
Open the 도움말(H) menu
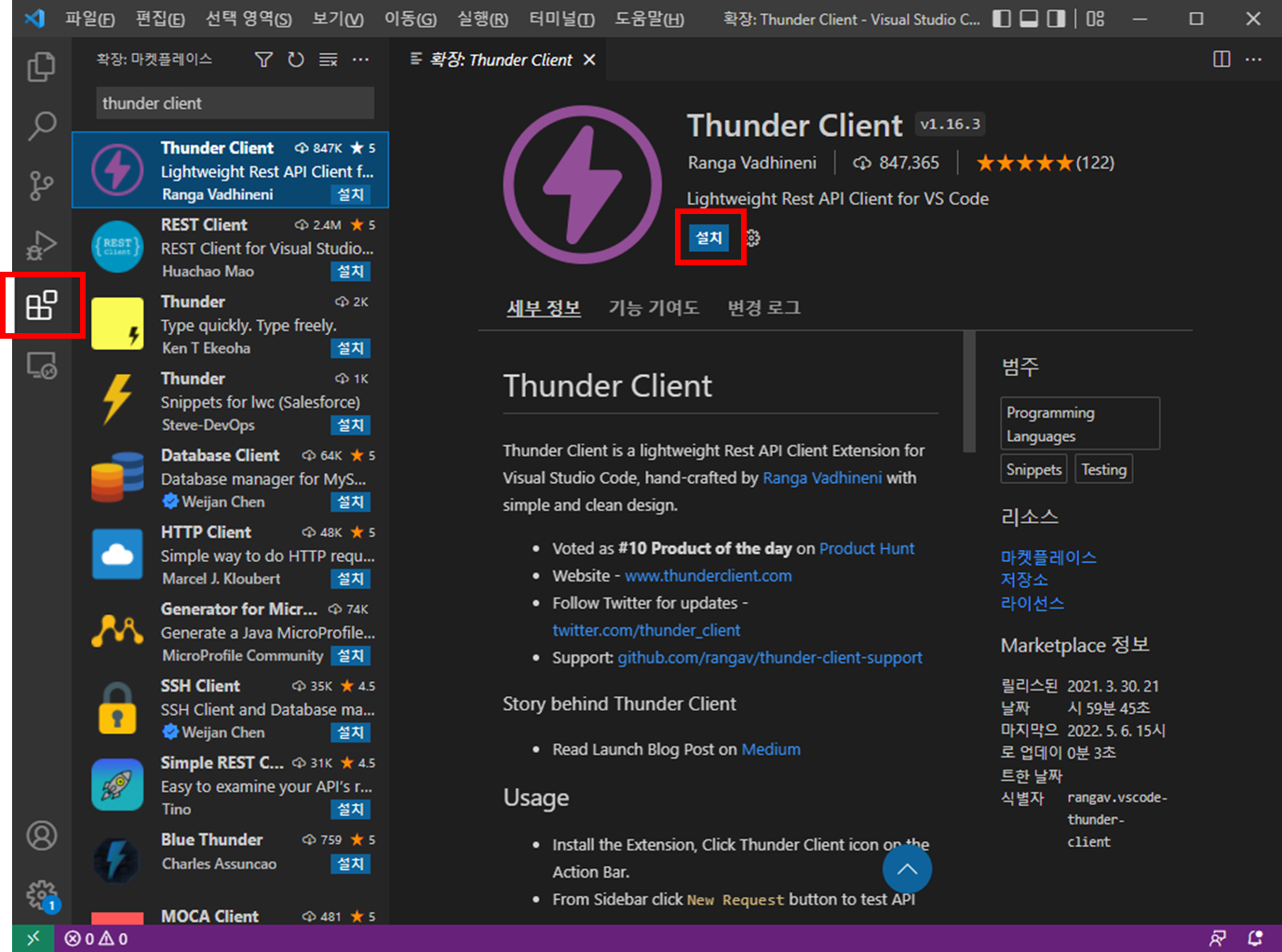649,19
